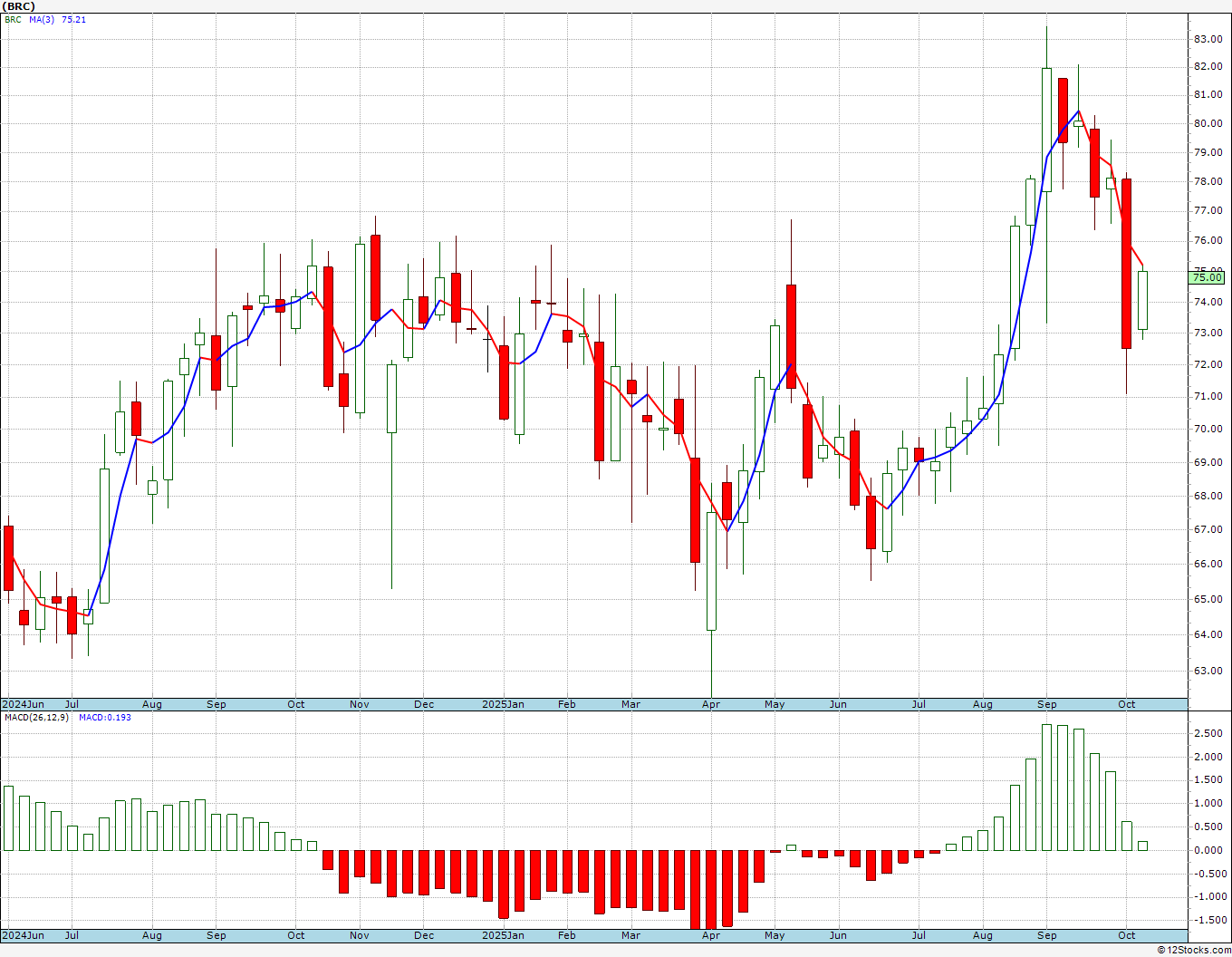This screenshot has height=957, width=1232.
Task: Click the 64.00 price axis label
Action: (1208, 635)
